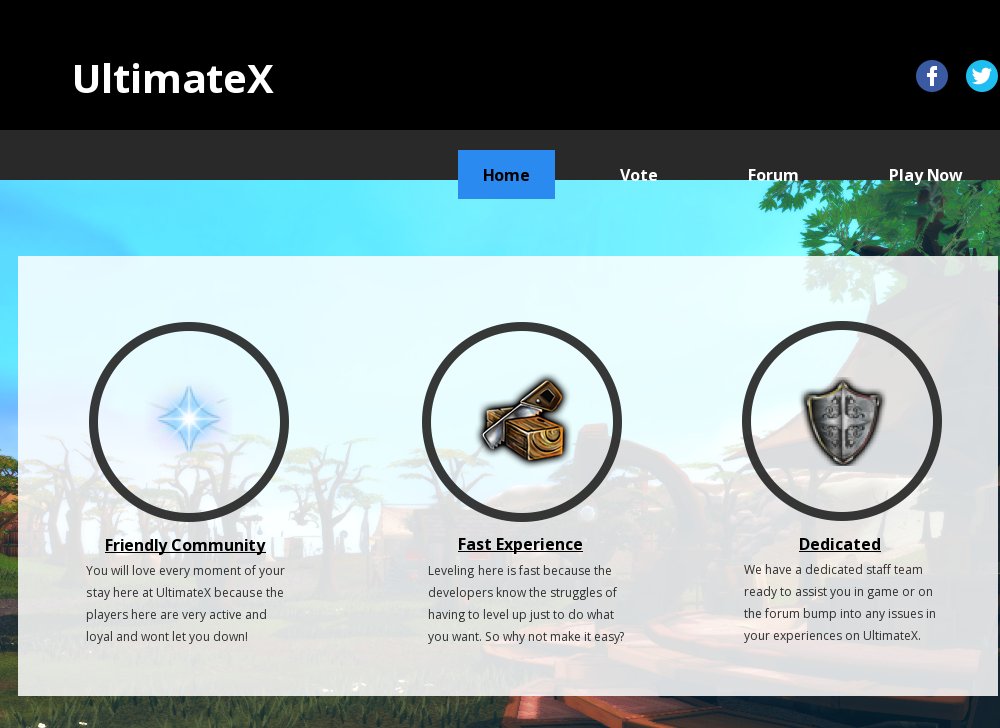The width and height of the screenshot is (1000, 728).
Task: Open the Dedicated heading link
Action: (x=840, y=544)
